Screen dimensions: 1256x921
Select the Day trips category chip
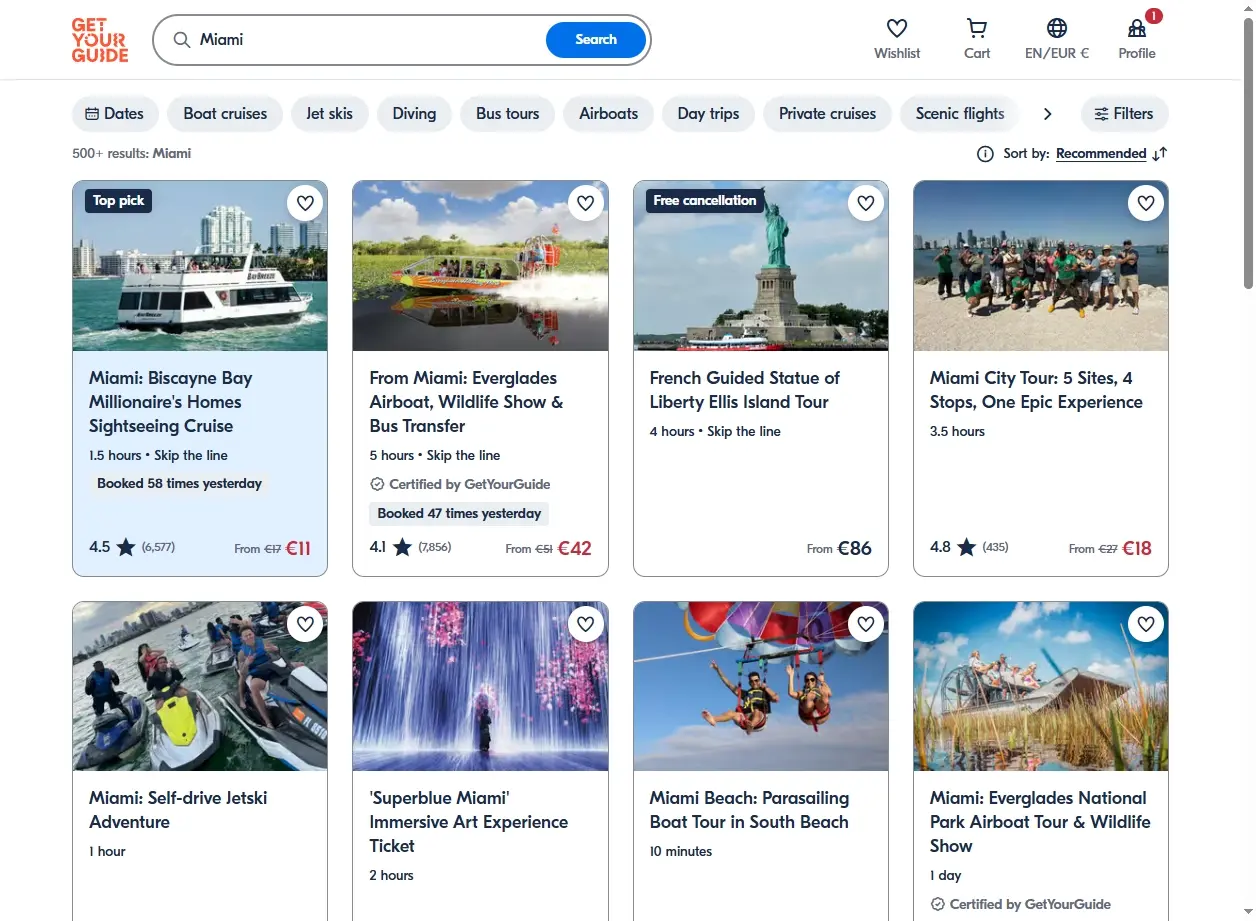(708, 114)
